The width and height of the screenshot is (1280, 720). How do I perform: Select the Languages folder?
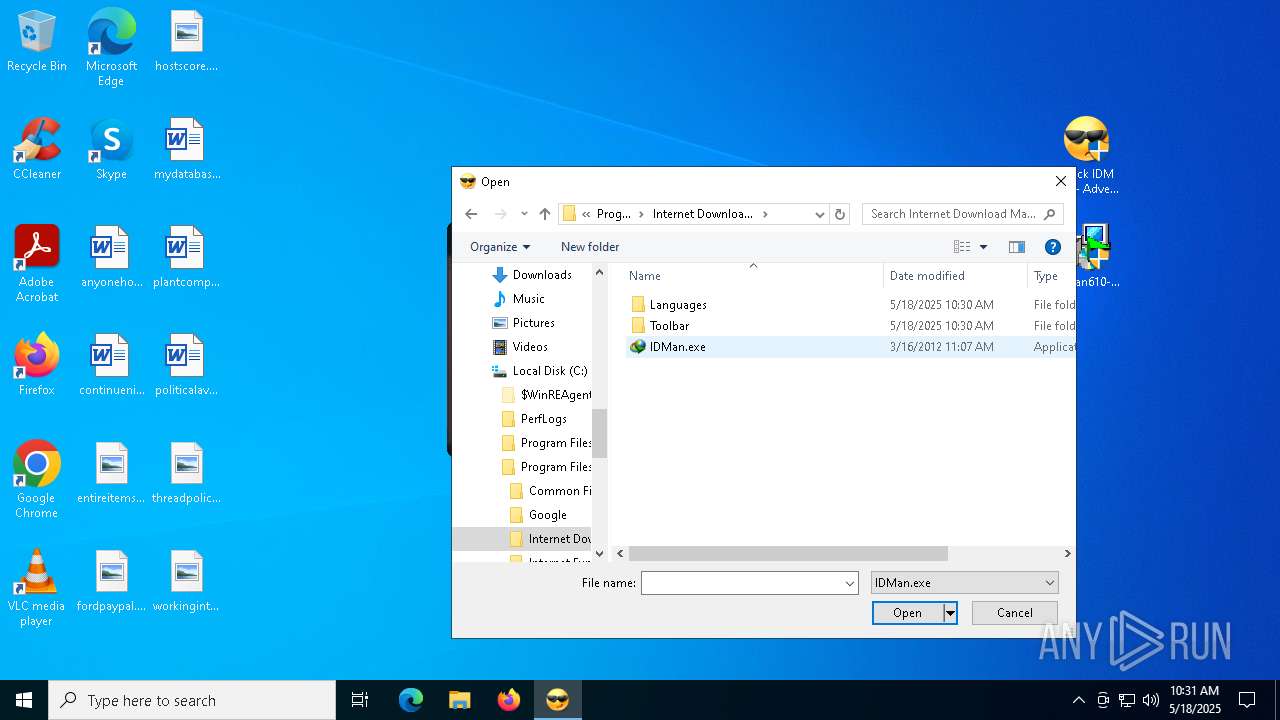tap(678, 305)
